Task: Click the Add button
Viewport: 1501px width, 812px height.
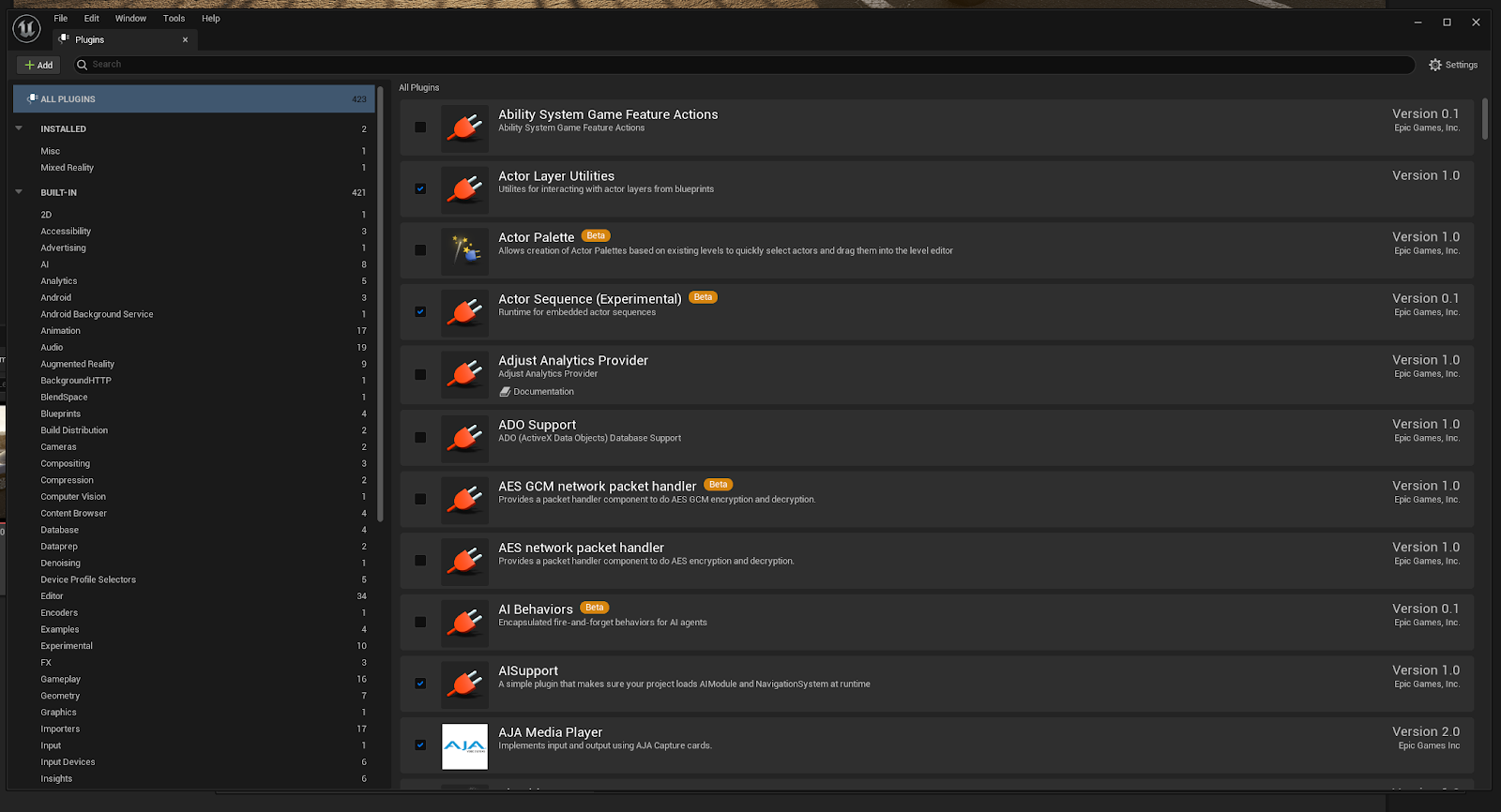Action: pyautogui.click(x=38, y=65)
